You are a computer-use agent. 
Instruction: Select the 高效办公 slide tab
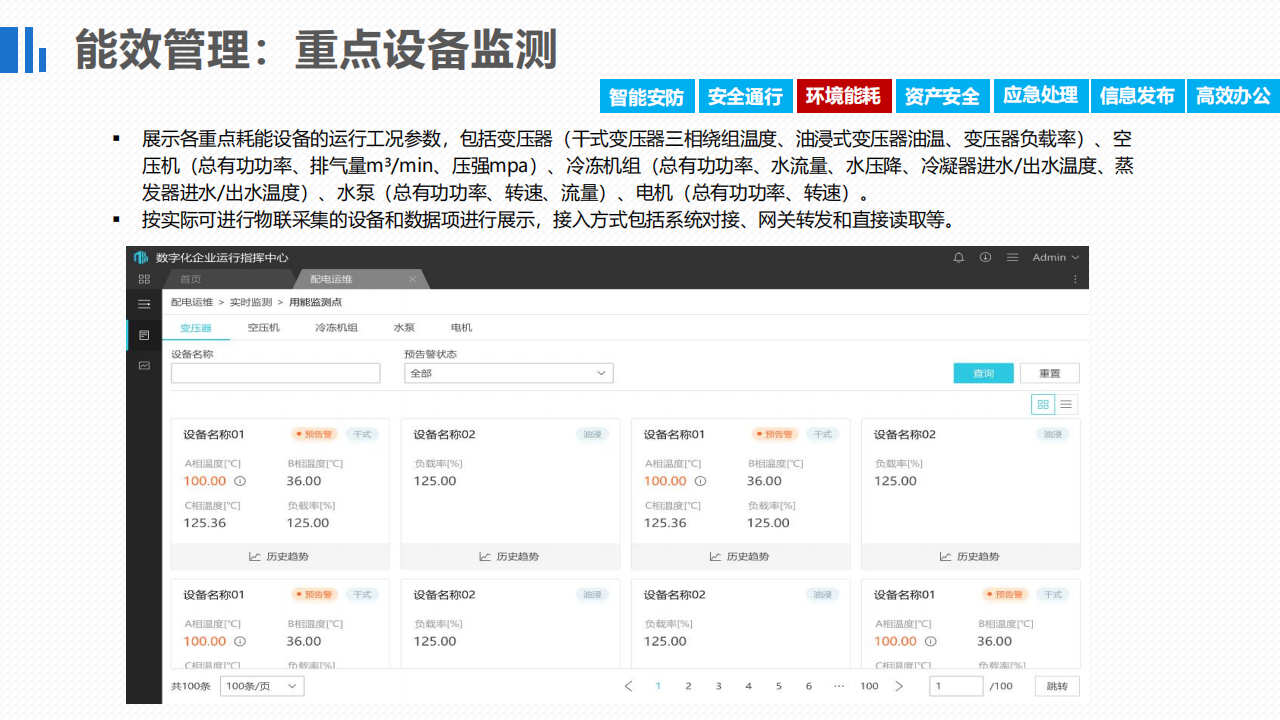(1234, 96)
